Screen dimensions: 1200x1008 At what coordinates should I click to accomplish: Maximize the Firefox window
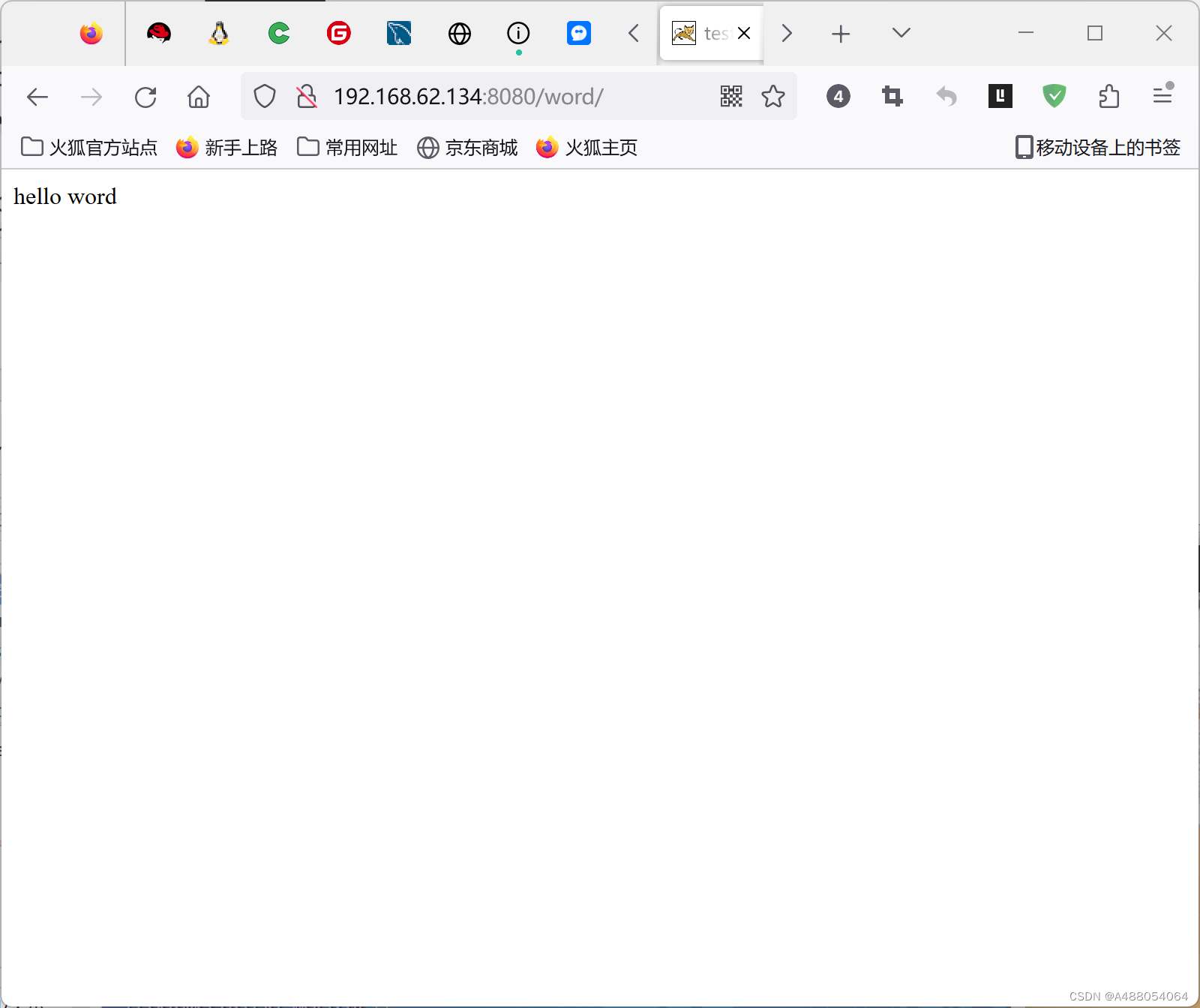(1095, 33)
